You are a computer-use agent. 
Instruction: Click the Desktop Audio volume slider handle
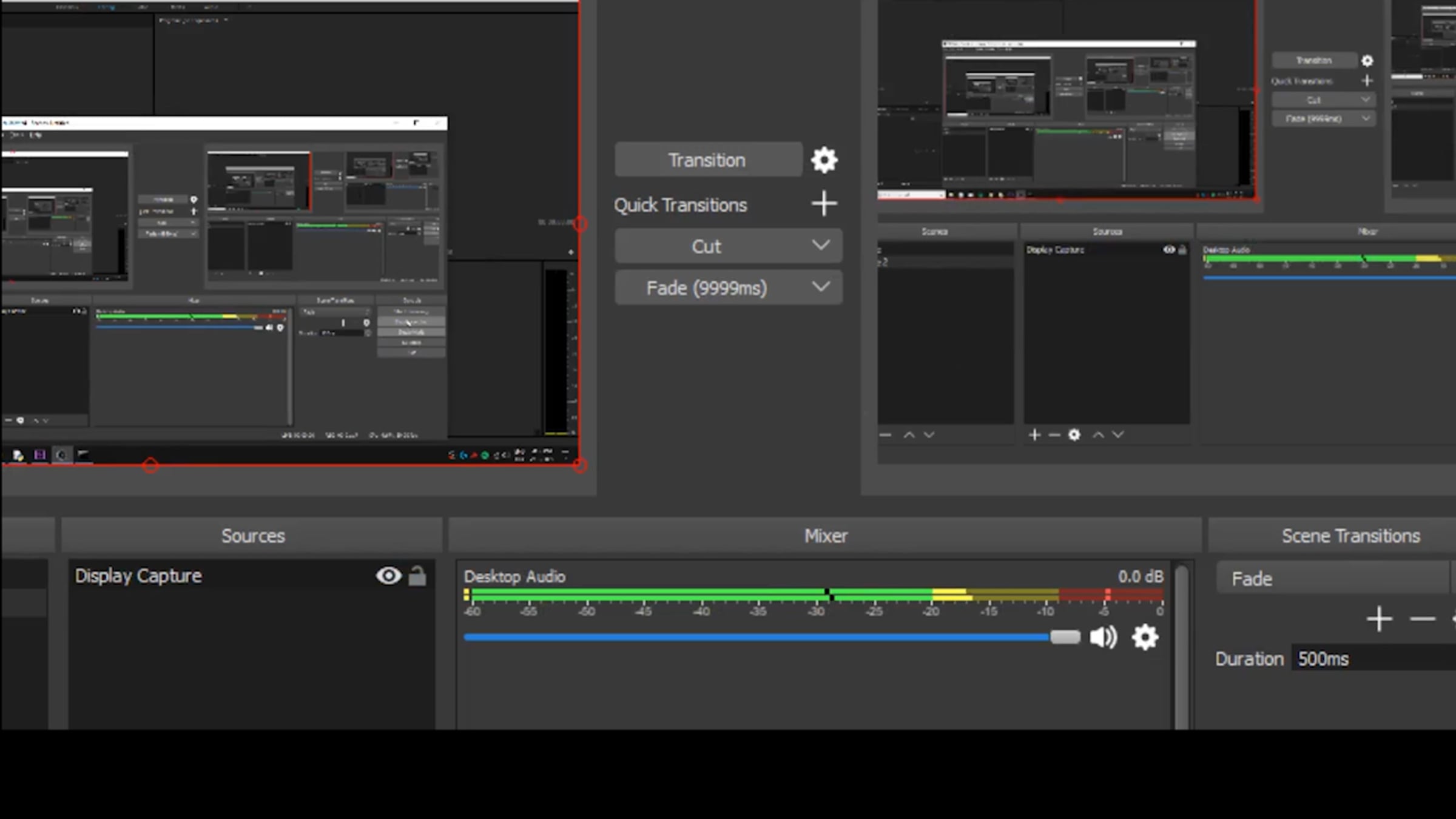tap(1065, 637)
